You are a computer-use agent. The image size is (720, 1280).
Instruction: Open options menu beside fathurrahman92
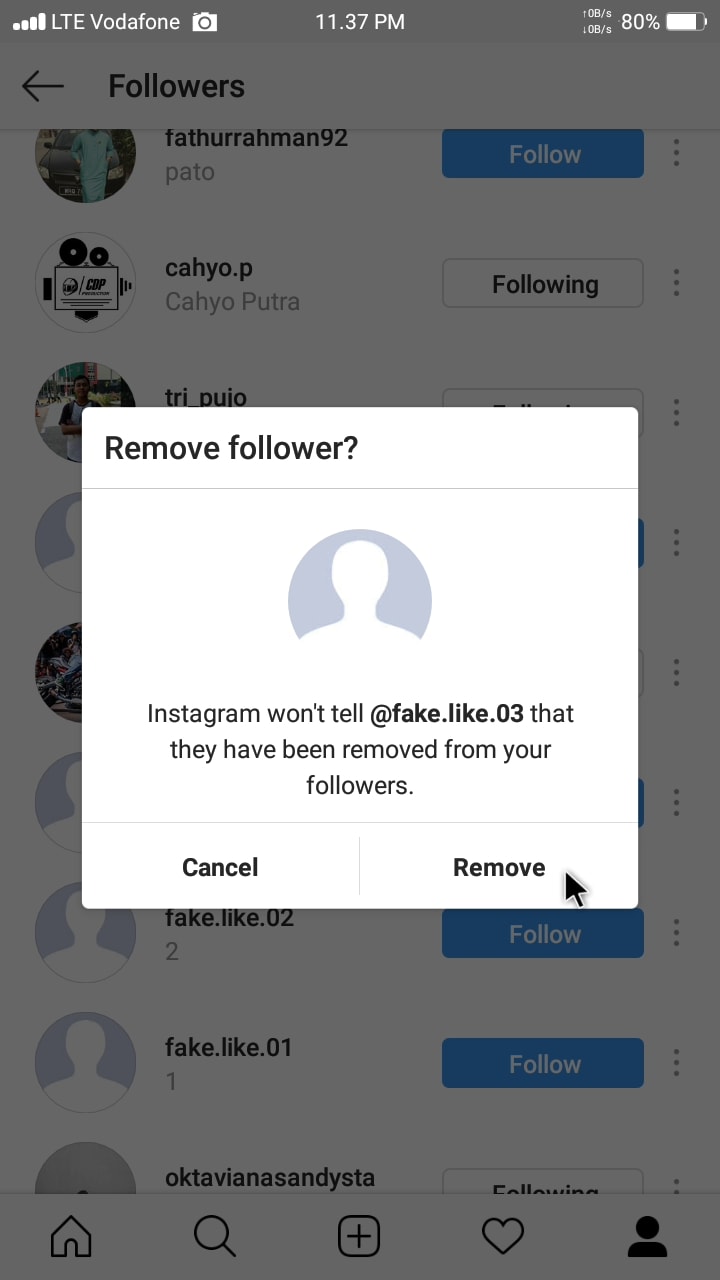(x=677, y=153)
